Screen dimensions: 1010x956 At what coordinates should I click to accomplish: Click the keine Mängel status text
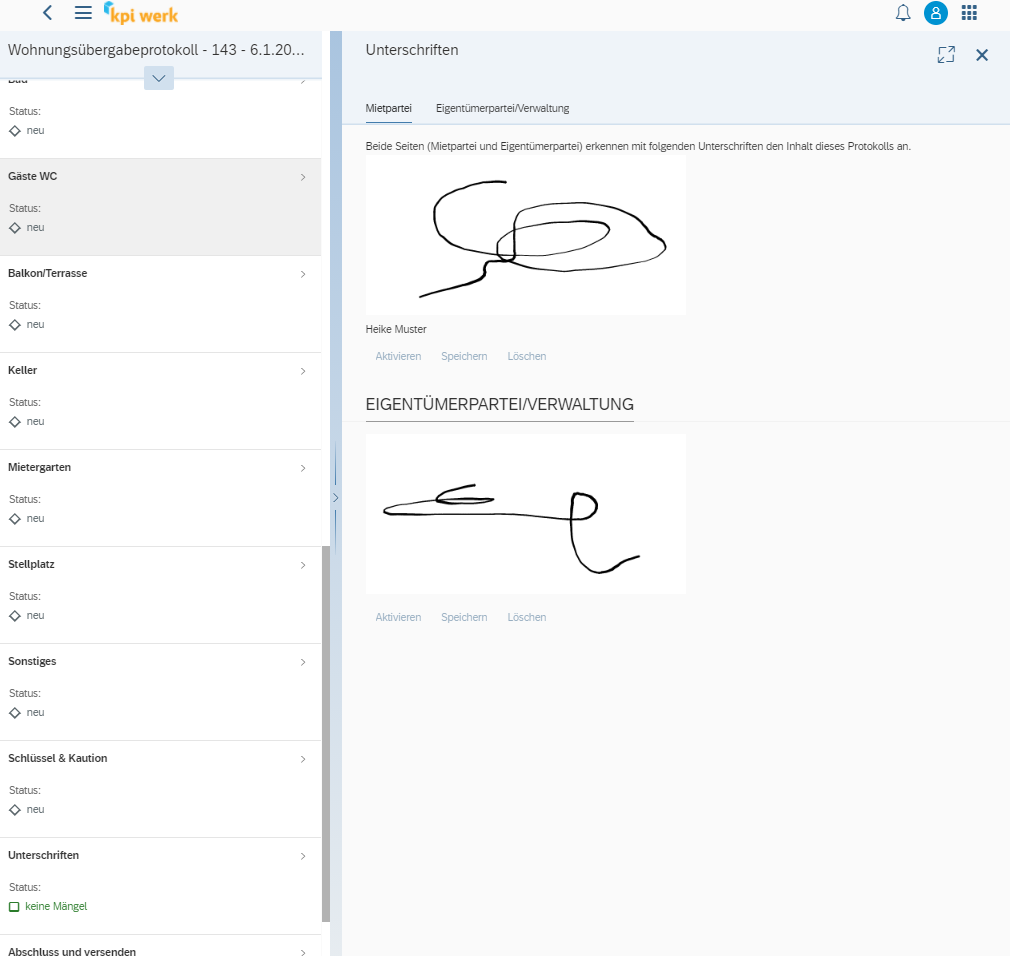click(56, 906)
